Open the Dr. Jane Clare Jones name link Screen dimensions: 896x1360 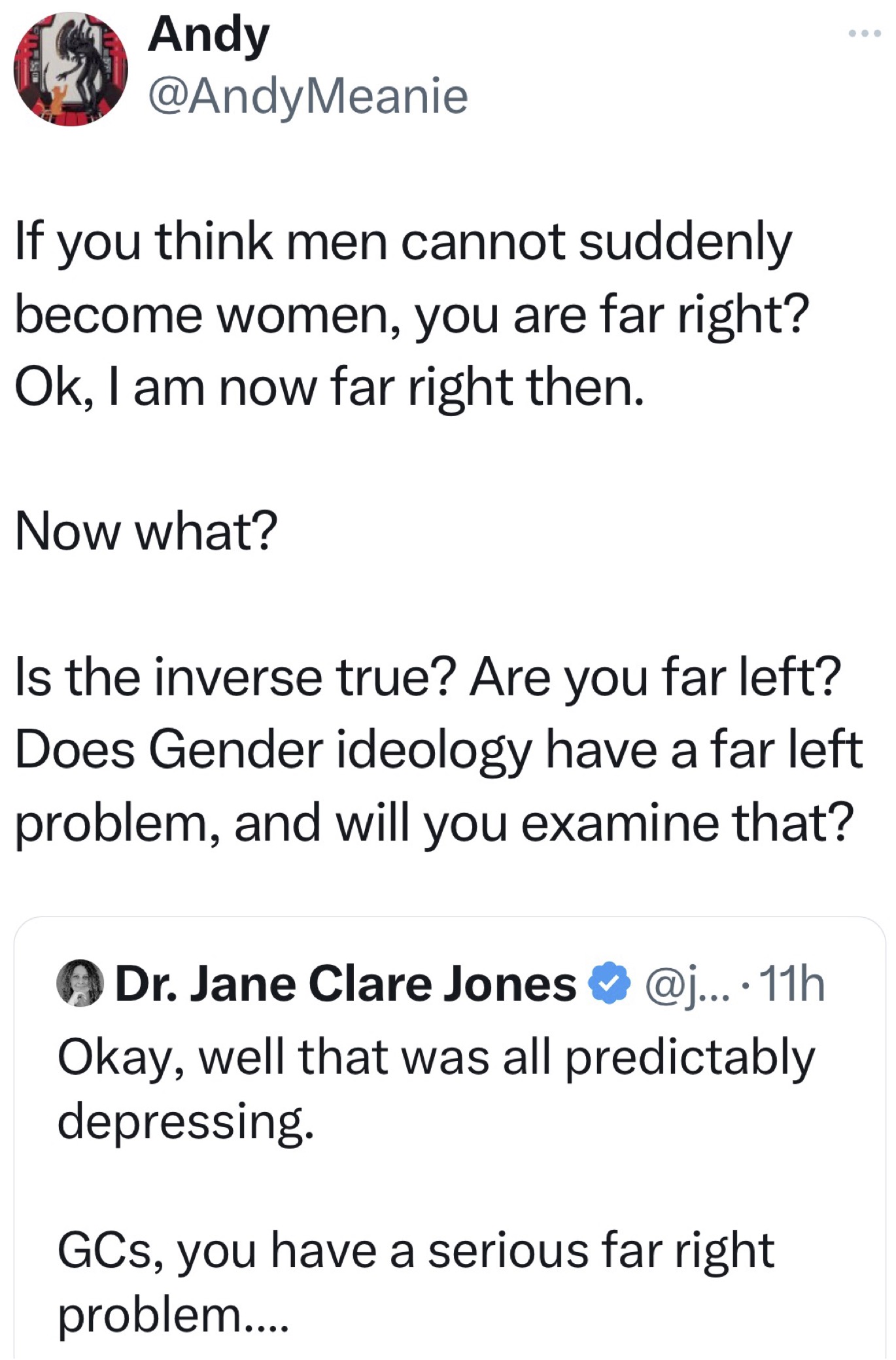pos(345,985)
